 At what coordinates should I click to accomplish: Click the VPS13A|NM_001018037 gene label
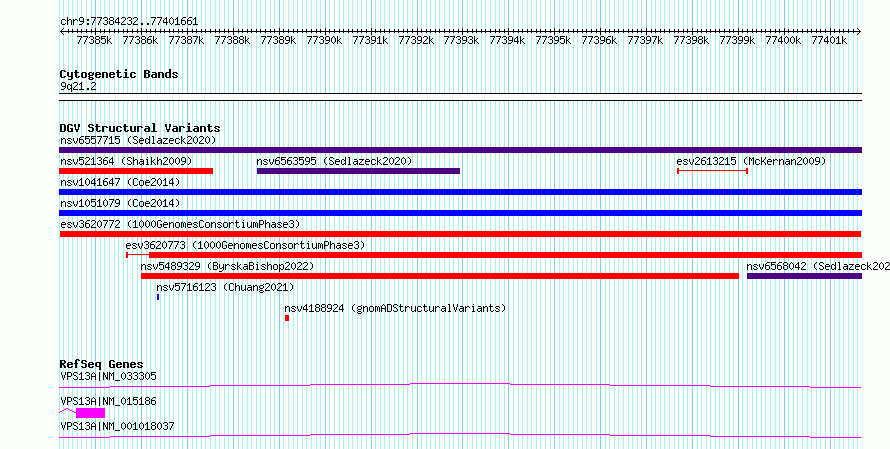(117, 426)
